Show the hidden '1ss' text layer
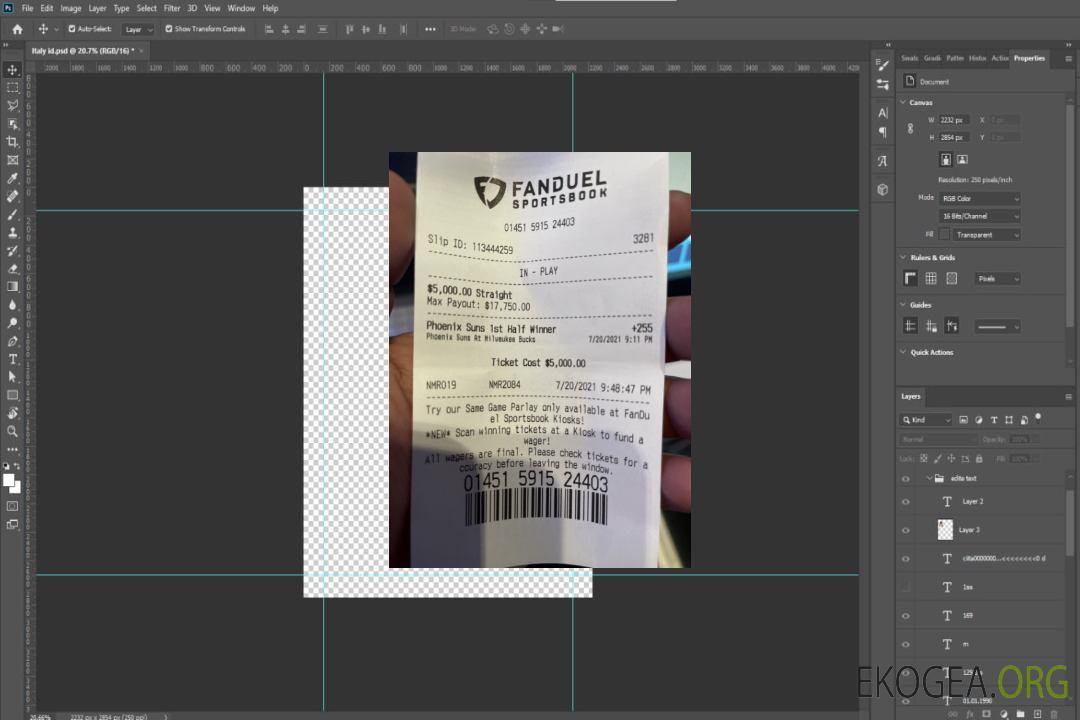This screenshot has height=720, width=1080. click(906, 587)
